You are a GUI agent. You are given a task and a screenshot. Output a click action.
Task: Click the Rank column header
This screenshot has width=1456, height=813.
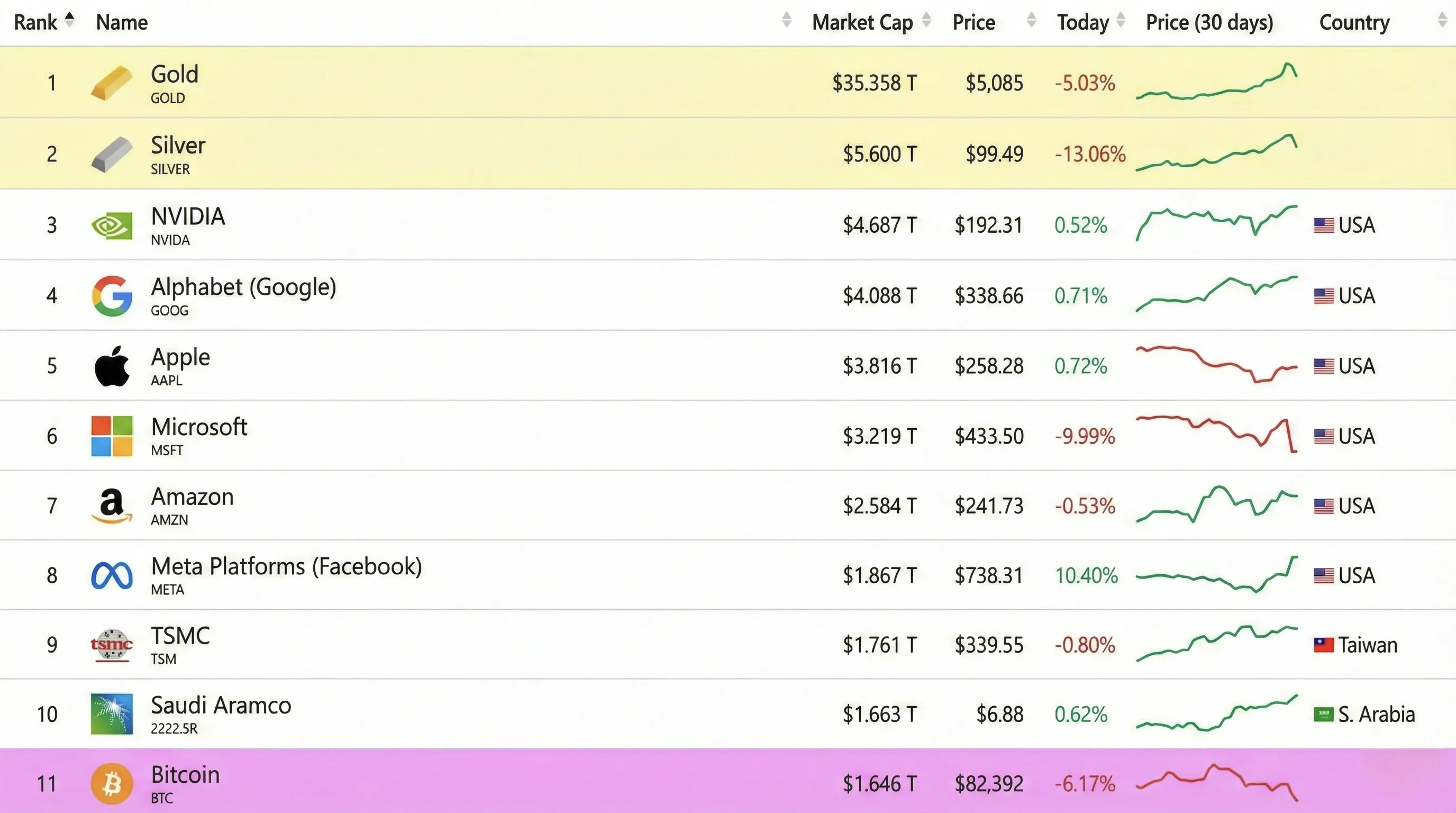(x=36, y=22)
